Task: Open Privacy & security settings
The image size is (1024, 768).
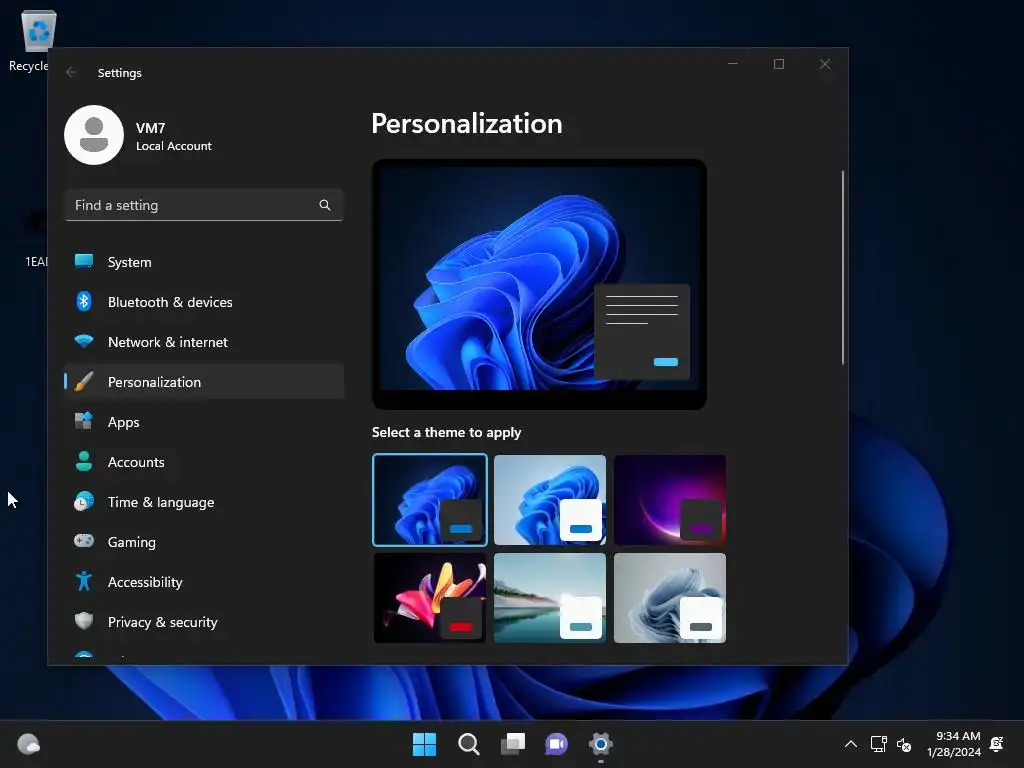Action: pyautogui.click(x=204, y=622)
